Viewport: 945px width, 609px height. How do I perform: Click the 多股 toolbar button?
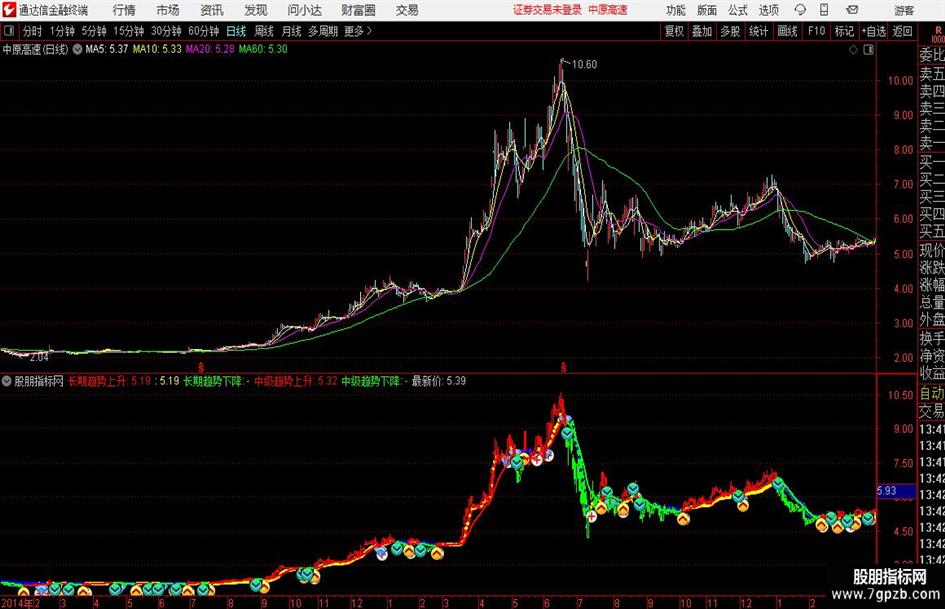(x=730, y=31)
